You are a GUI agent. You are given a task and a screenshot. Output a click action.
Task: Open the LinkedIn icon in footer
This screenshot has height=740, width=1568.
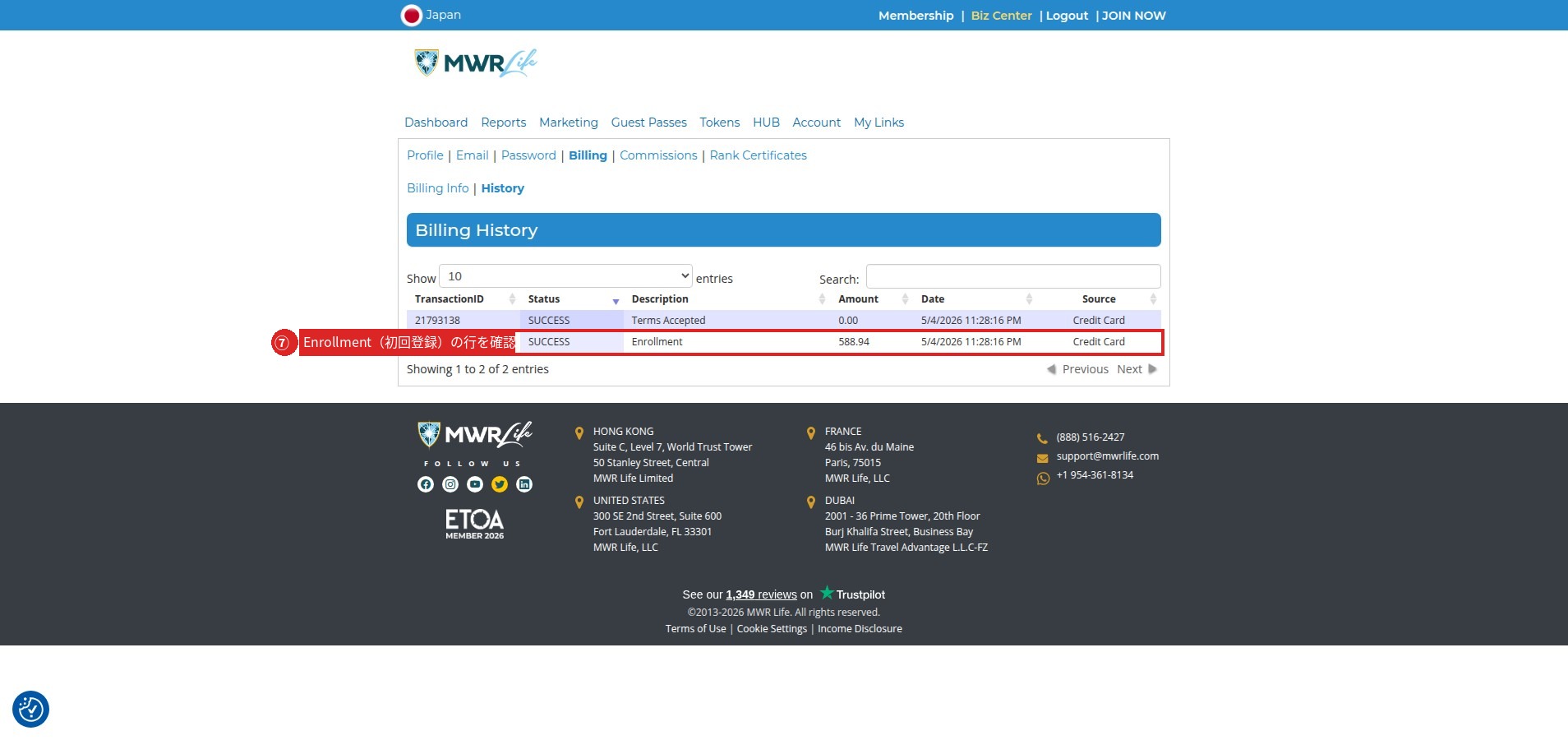point(524,484)
